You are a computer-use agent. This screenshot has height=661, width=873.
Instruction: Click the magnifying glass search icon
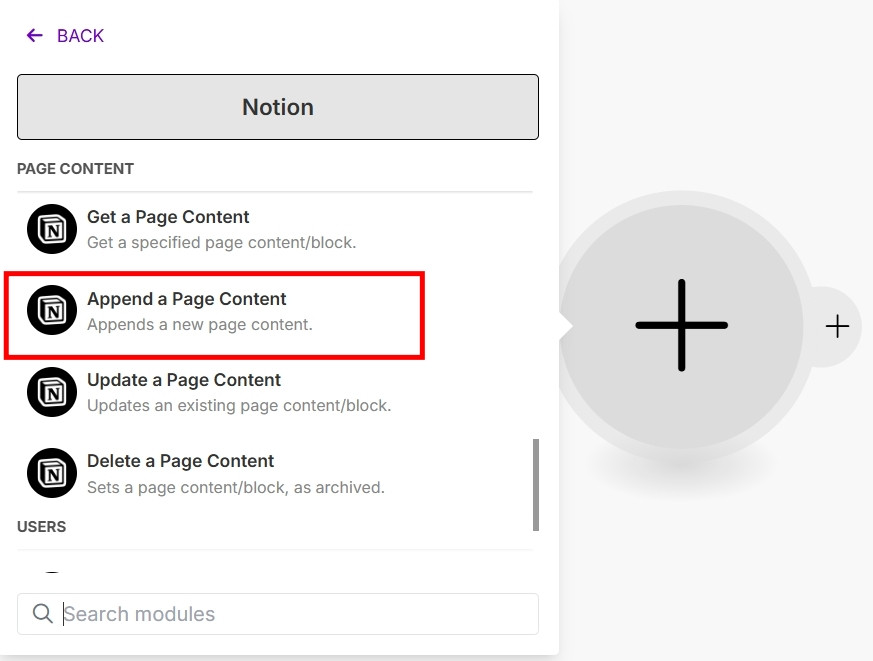42,614
